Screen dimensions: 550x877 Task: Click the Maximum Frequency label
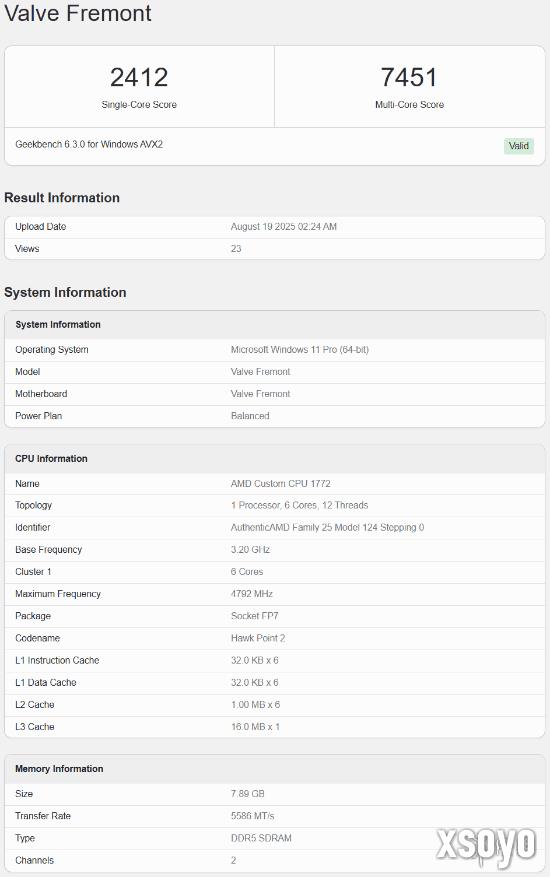pyautogui.click(x=58, y=594)
